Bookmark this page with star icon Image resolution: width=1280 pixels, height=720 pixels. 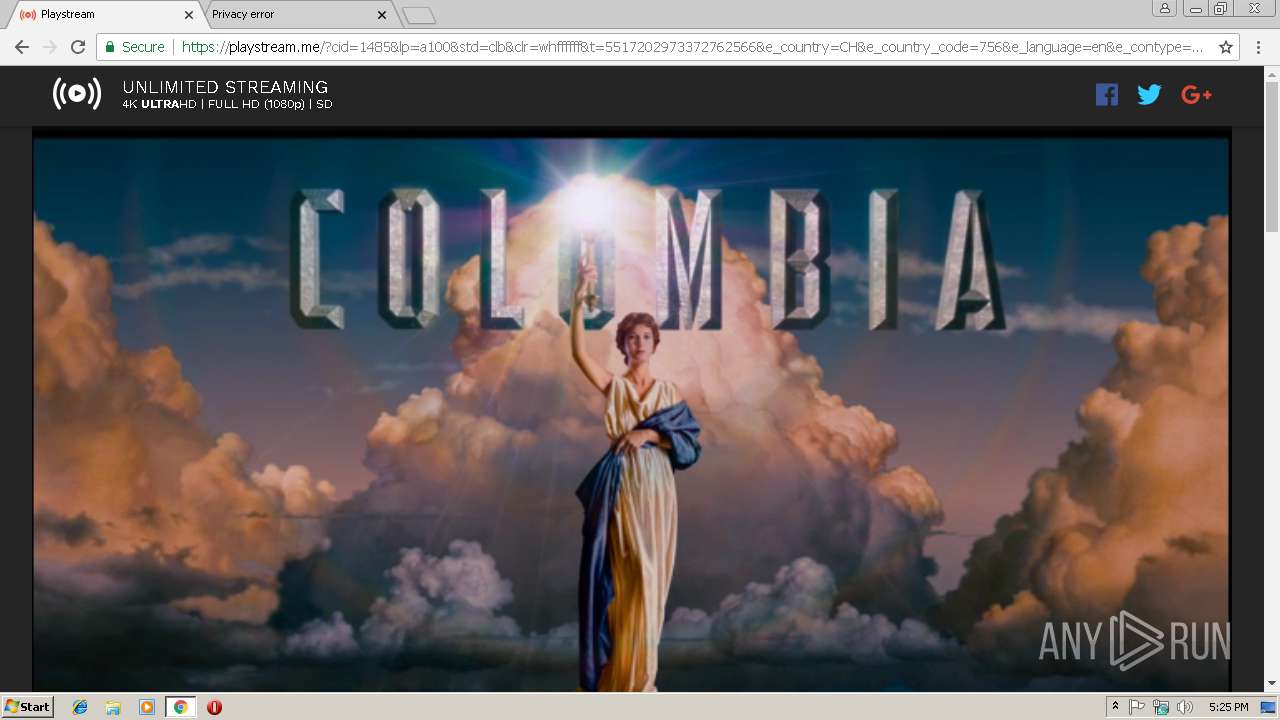1226,47
